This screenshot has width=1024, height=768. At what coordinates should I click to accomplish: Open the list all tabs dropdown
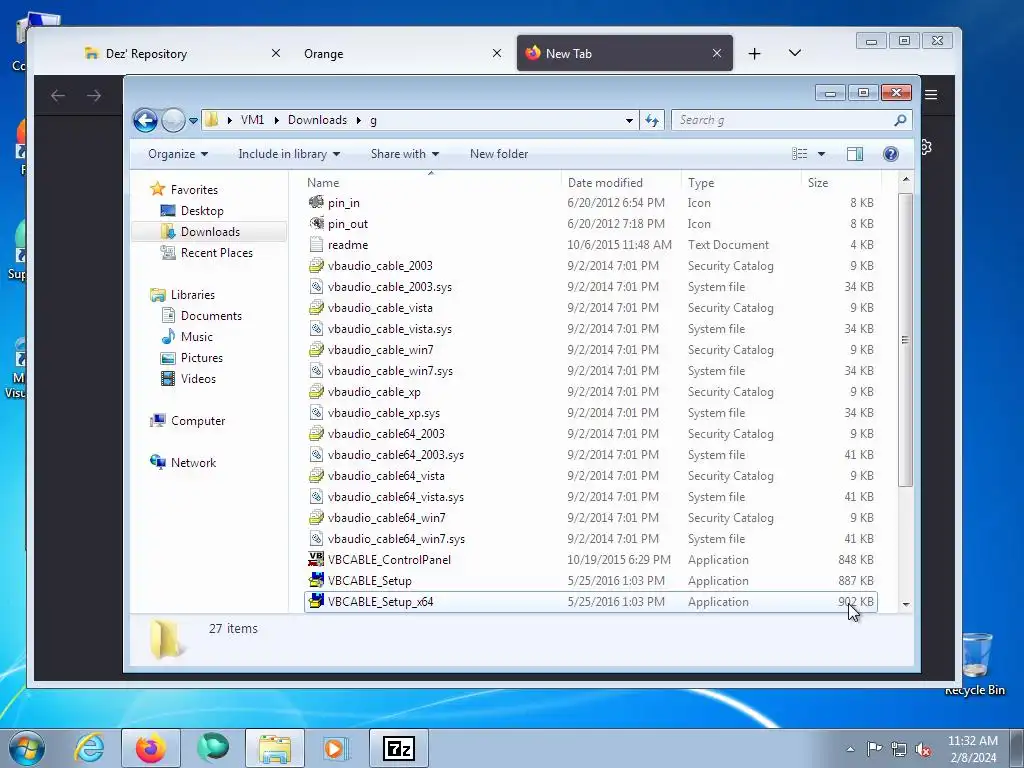[x=795, y=54]
